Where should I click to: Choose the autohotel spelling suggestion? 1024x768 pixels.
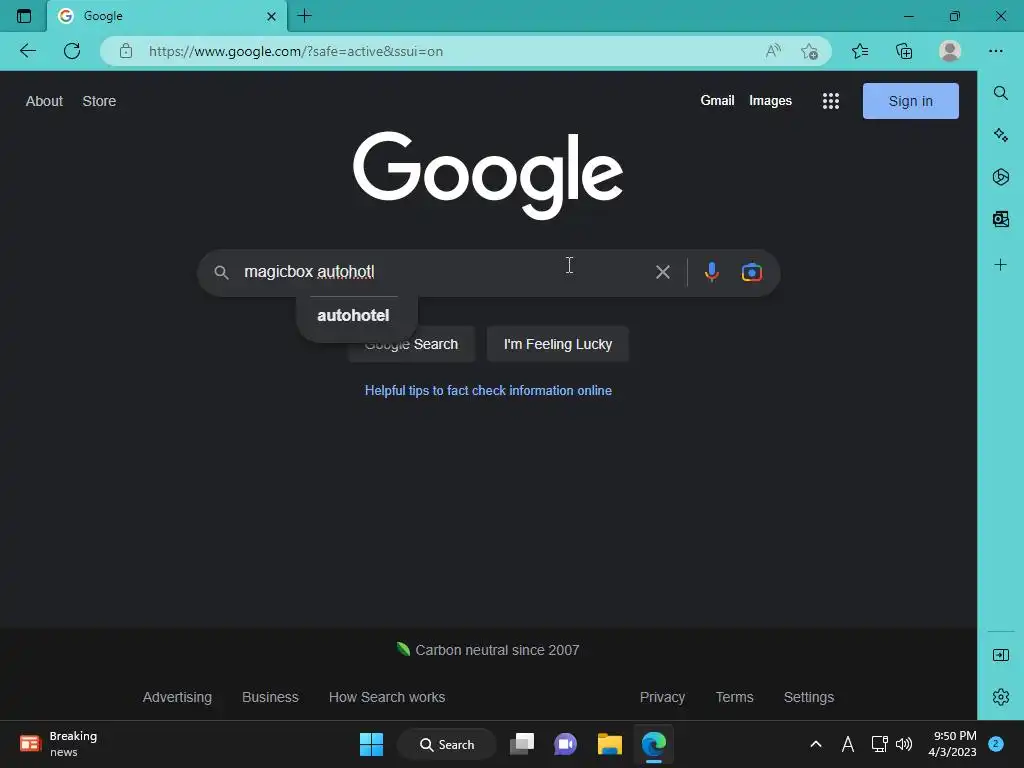(x=353, y=315)
